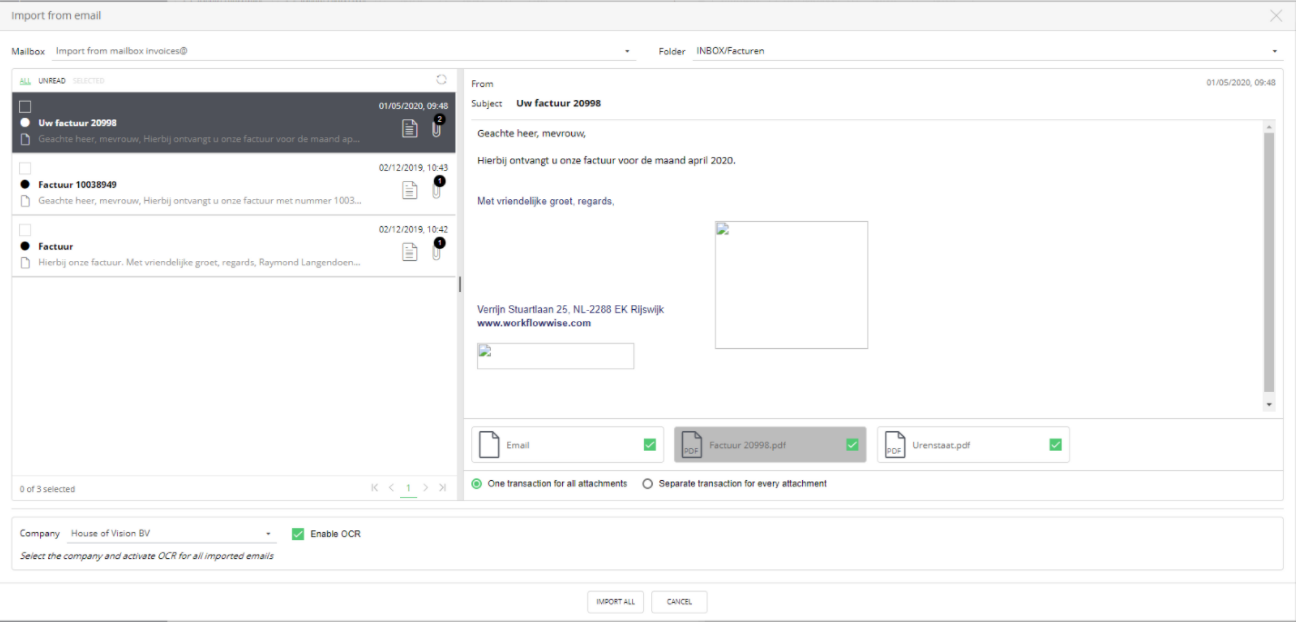Open the www.workflowwise.com link
This screenshot has height=622, width=1296.
(x=534, y=323)
